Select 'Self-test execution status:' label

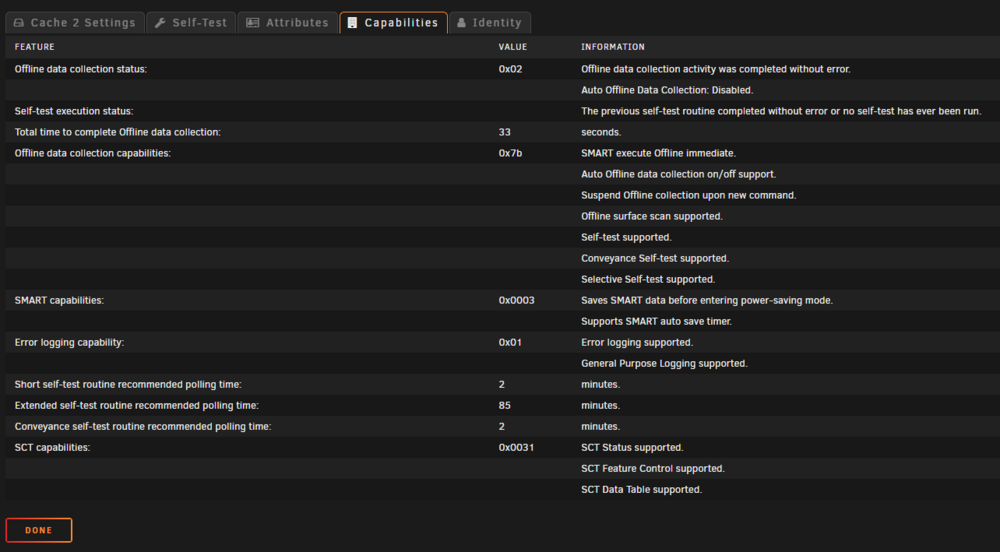(74, 111)
